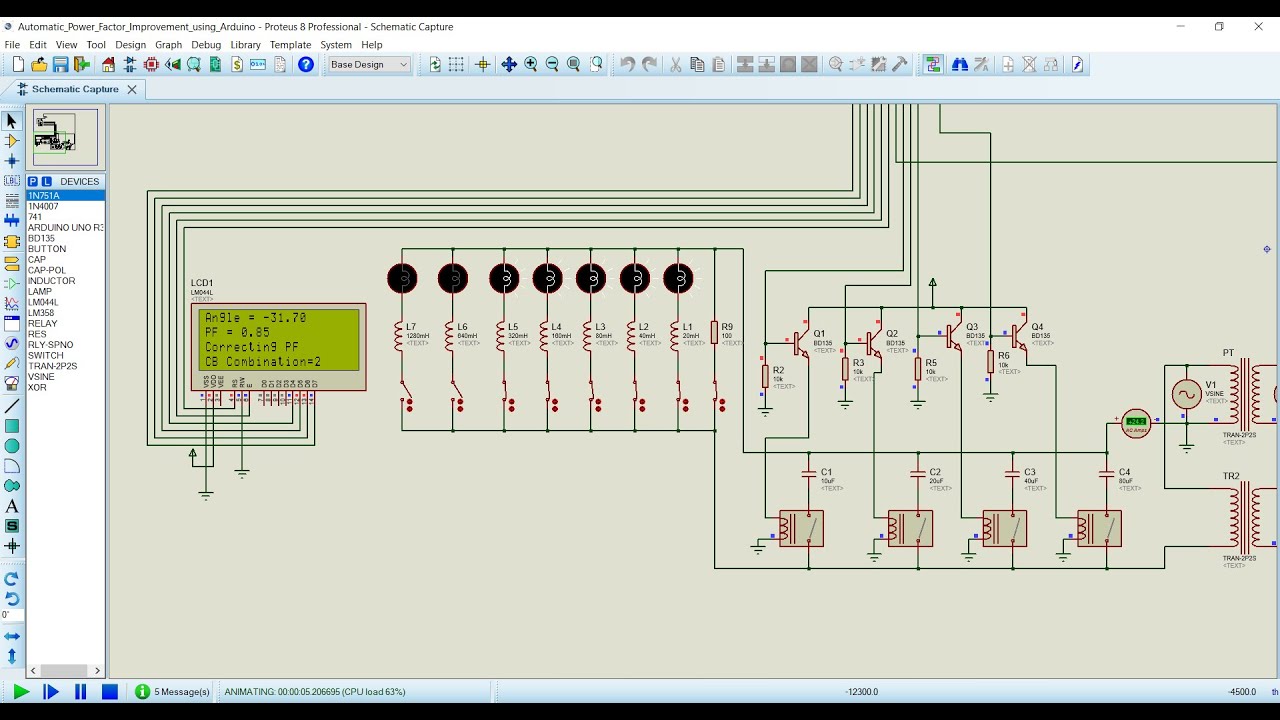The height and width of the screenshot is (720, 1280).
Task: Create a new project via toolbar
Action: [18, 64]
